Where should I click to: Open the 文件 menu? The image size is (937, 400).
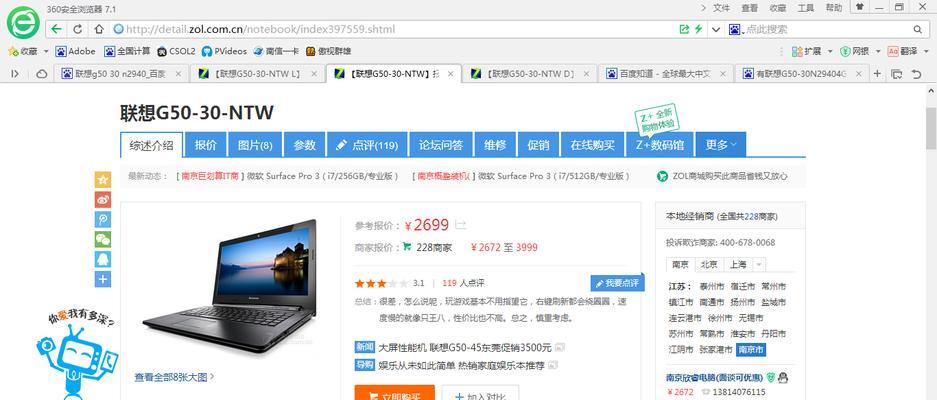tap(722, 8)
